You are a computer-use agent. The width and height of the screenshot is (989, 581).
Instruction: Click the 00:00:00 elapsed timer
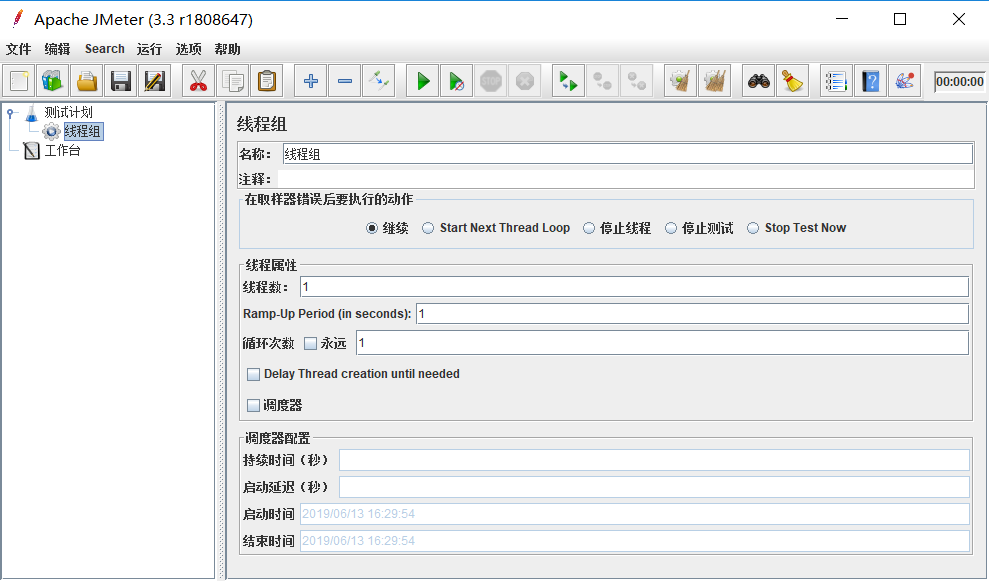point(959,81)
